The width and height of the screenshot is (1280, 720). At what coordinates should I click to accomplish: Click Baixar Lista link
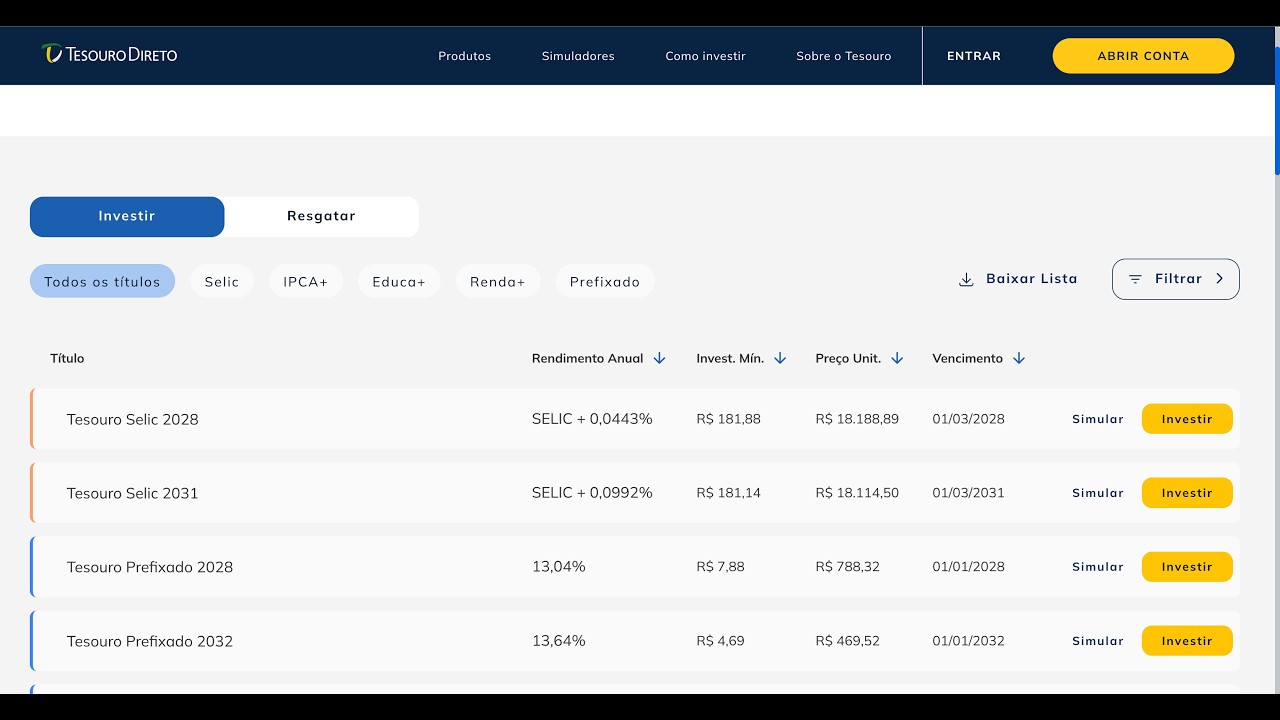[1018, 279]
